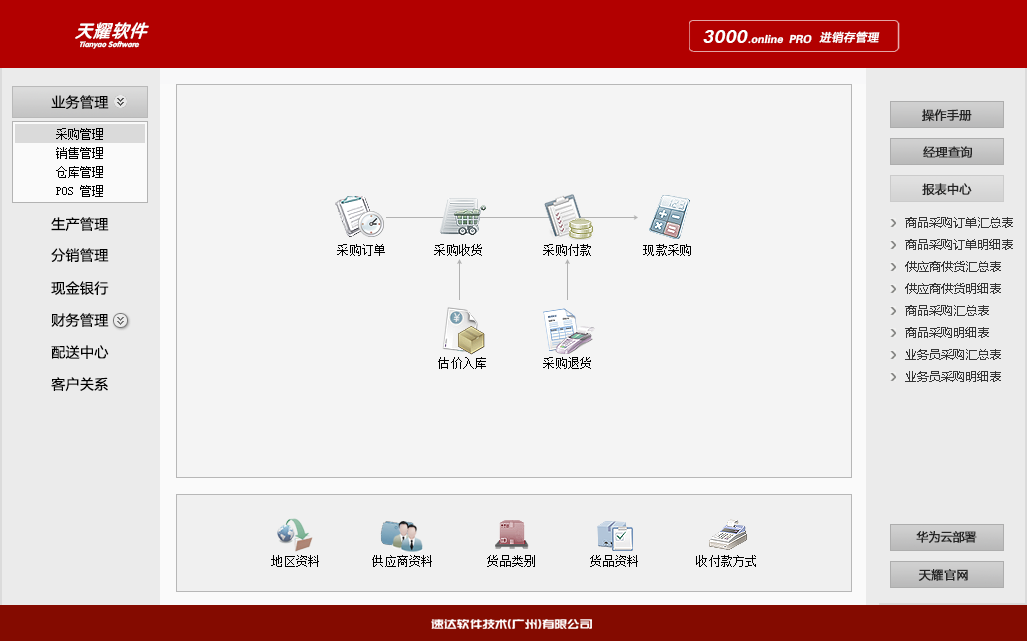Open report 商品采购汇总表
1027x641 pixels.
pos(947,311)
